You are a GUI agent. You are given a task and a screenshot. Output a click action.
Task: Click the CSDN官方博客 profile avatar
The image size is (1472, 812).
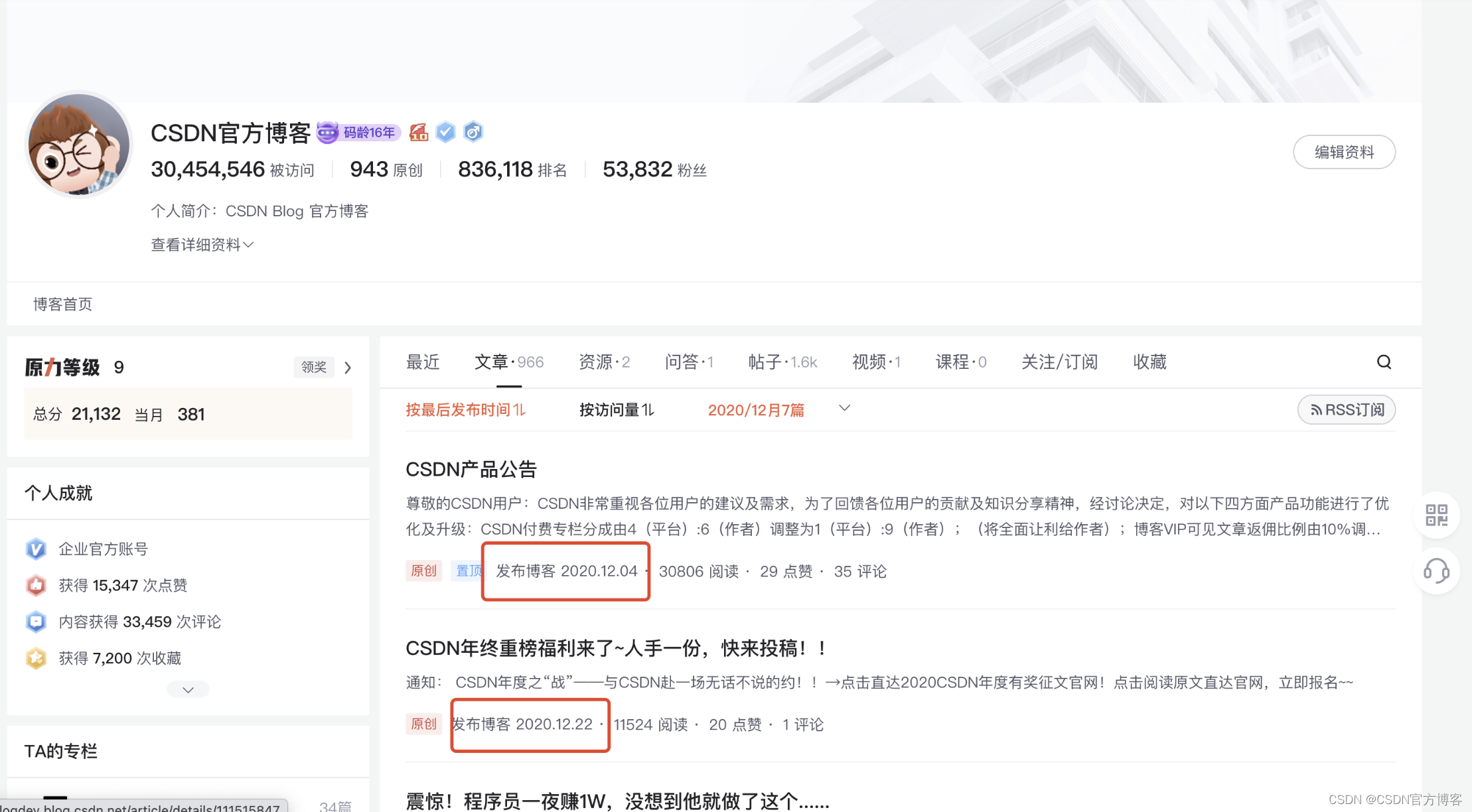tap(79, 145)
